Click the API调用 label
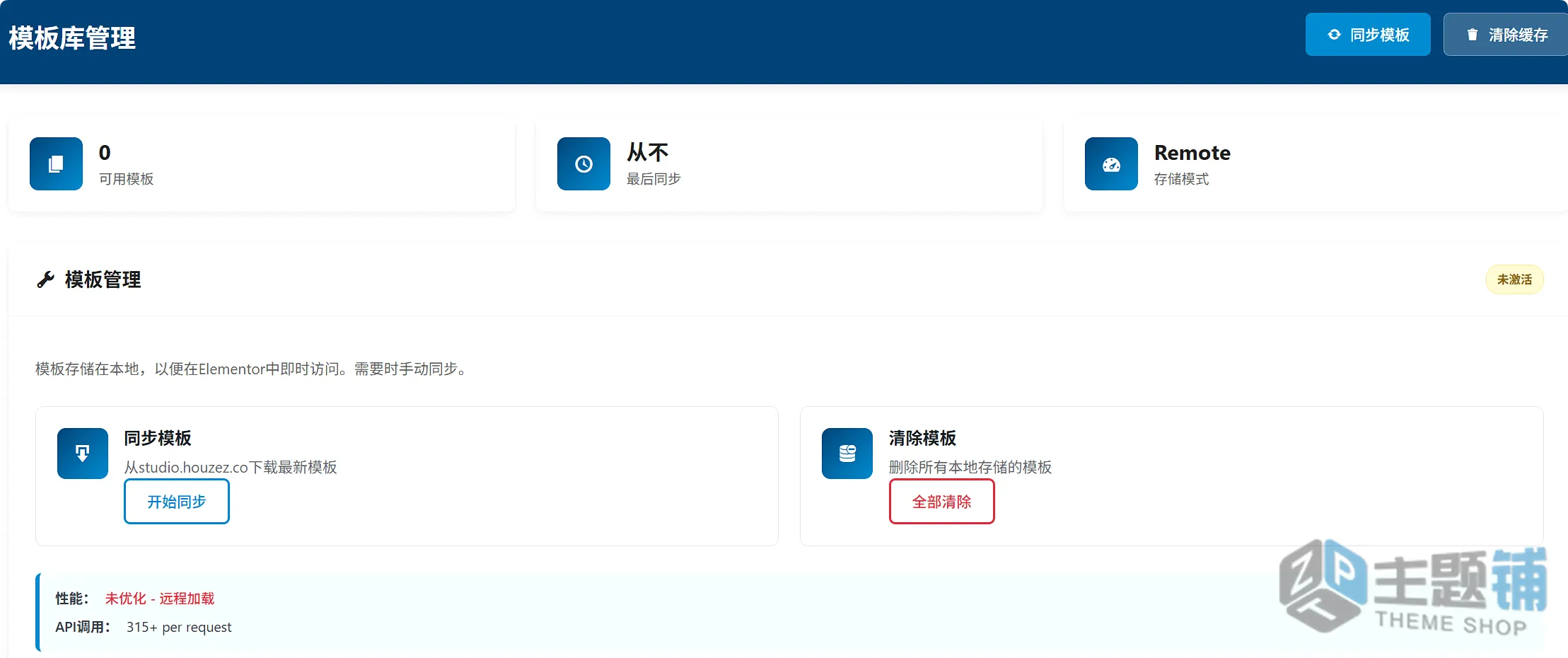1568x658 pixels. [83, 627]
